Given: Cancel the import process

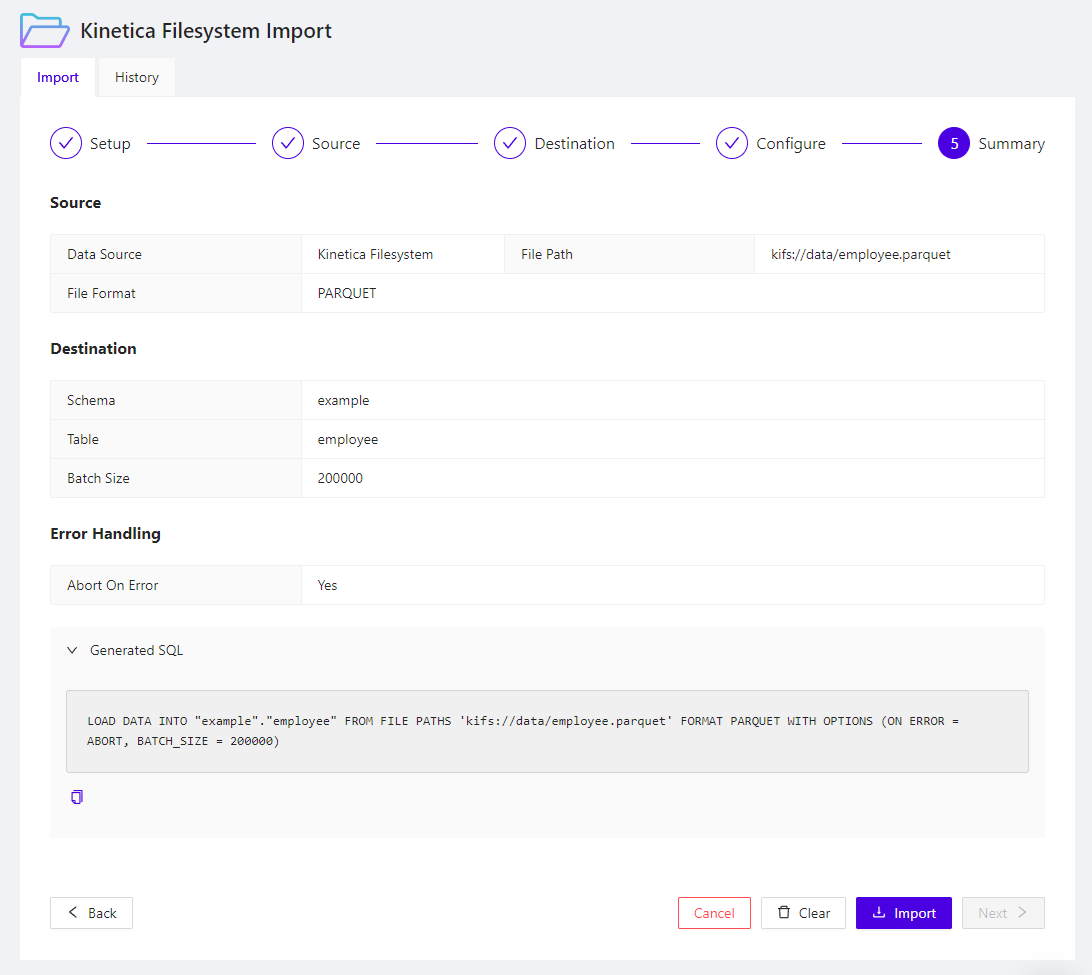Looking at the screenshot, I should pyautogui.click(x=714, y=912).
